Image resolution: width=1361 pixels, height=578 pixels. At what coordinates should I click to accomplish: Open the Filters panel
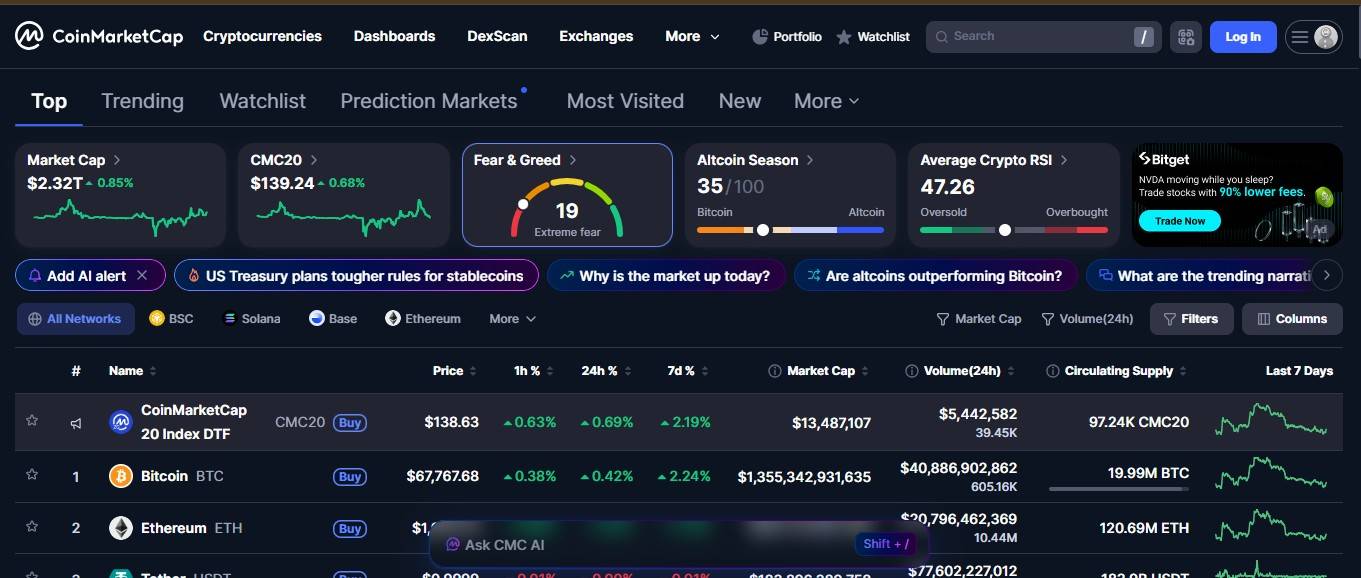click(x=1191, y=318)
